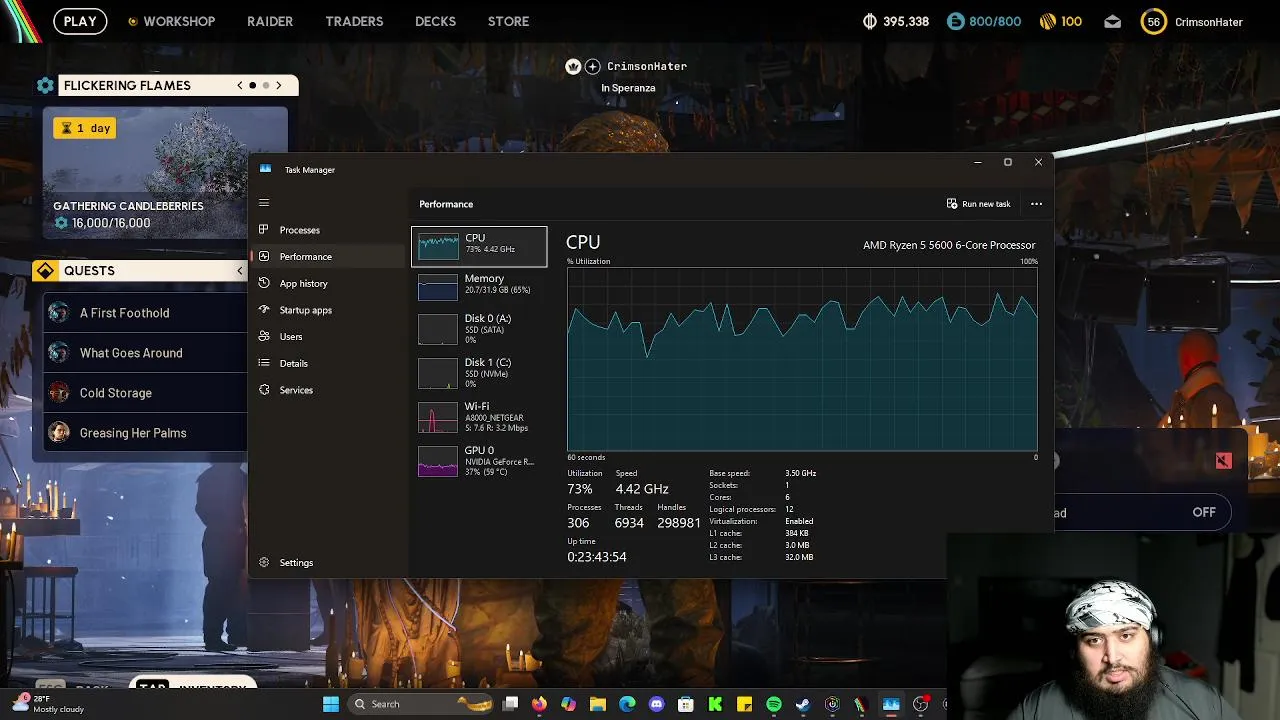Click the emblem icon left of CrimsonHater name
1280x720 pixels.
[573, 66]
